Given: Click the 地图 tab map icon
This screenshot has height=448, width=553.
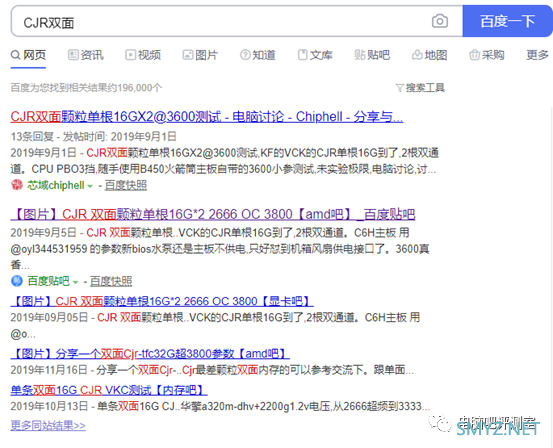Looking at the screenshot, I should click(417, 55).
